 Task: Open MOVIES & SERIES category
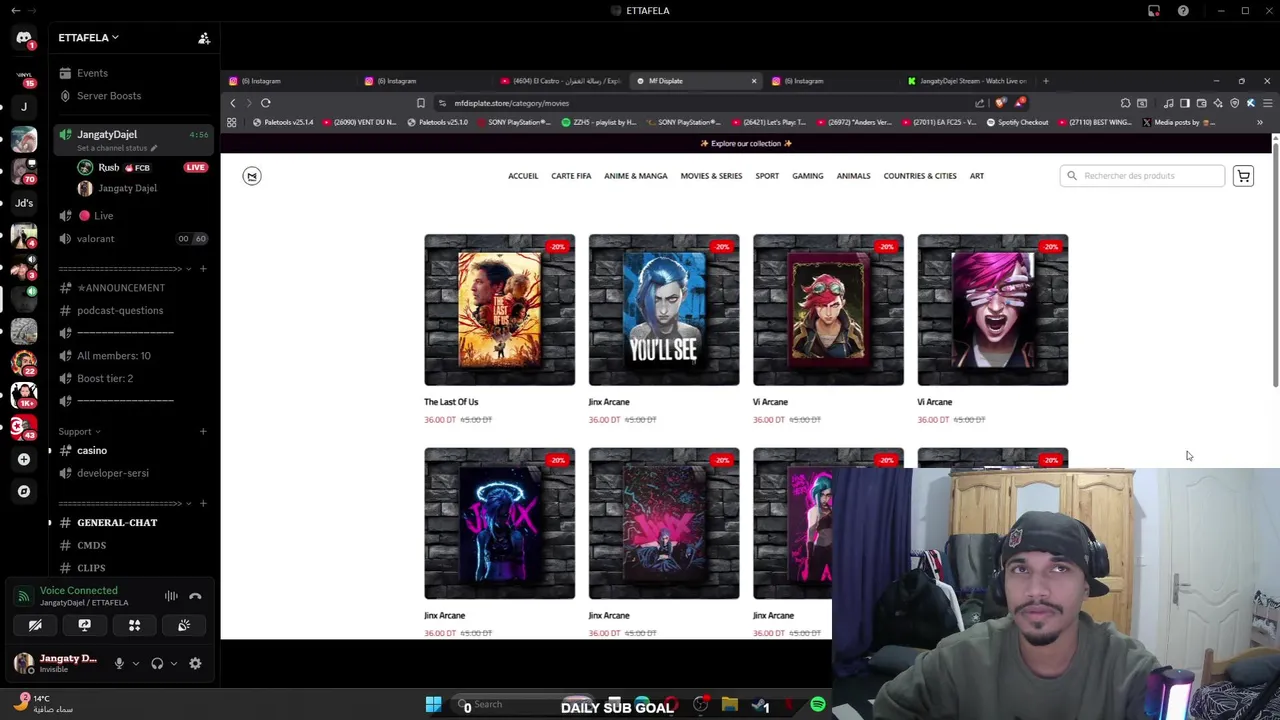711,176
